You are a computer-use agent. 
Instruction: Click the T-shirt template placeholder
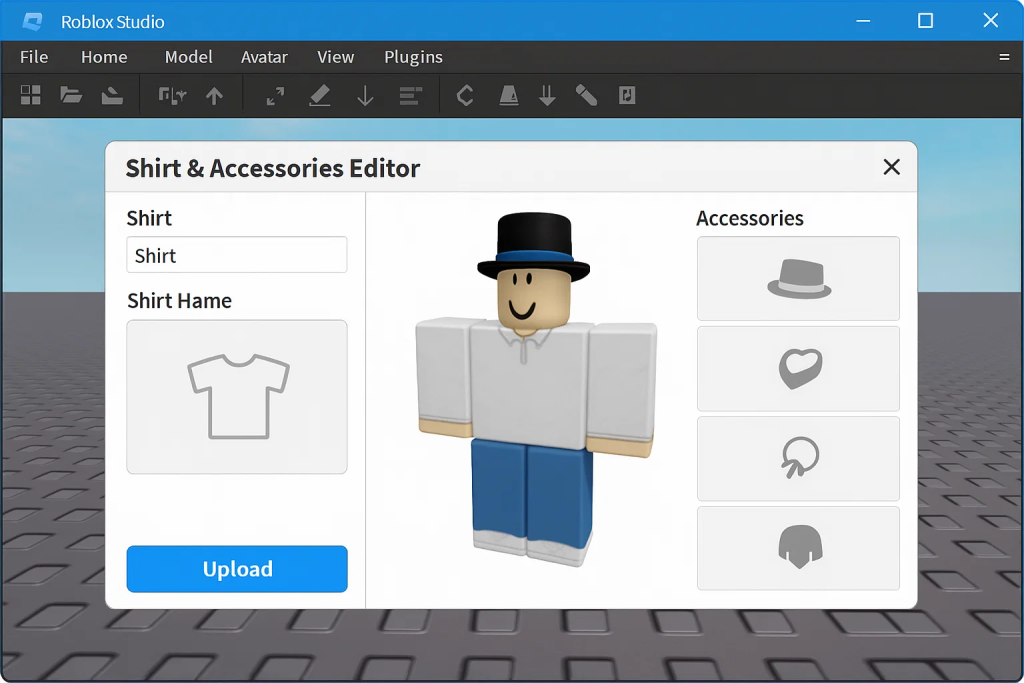pos(237,396)
